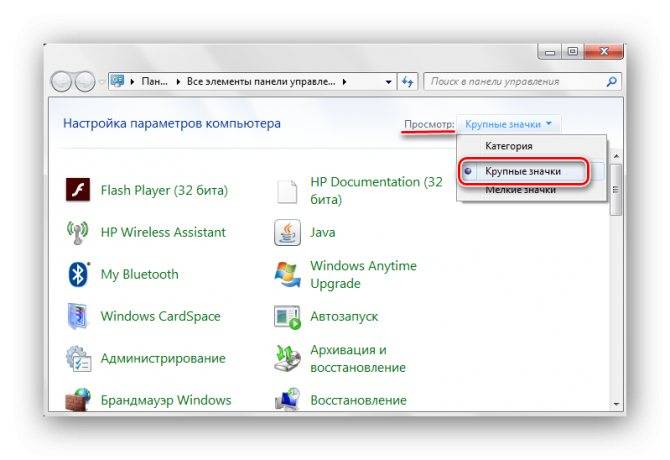670x460 pixels.
Task: Open the Архивация и восстановление link
Action: click(358, 358)
